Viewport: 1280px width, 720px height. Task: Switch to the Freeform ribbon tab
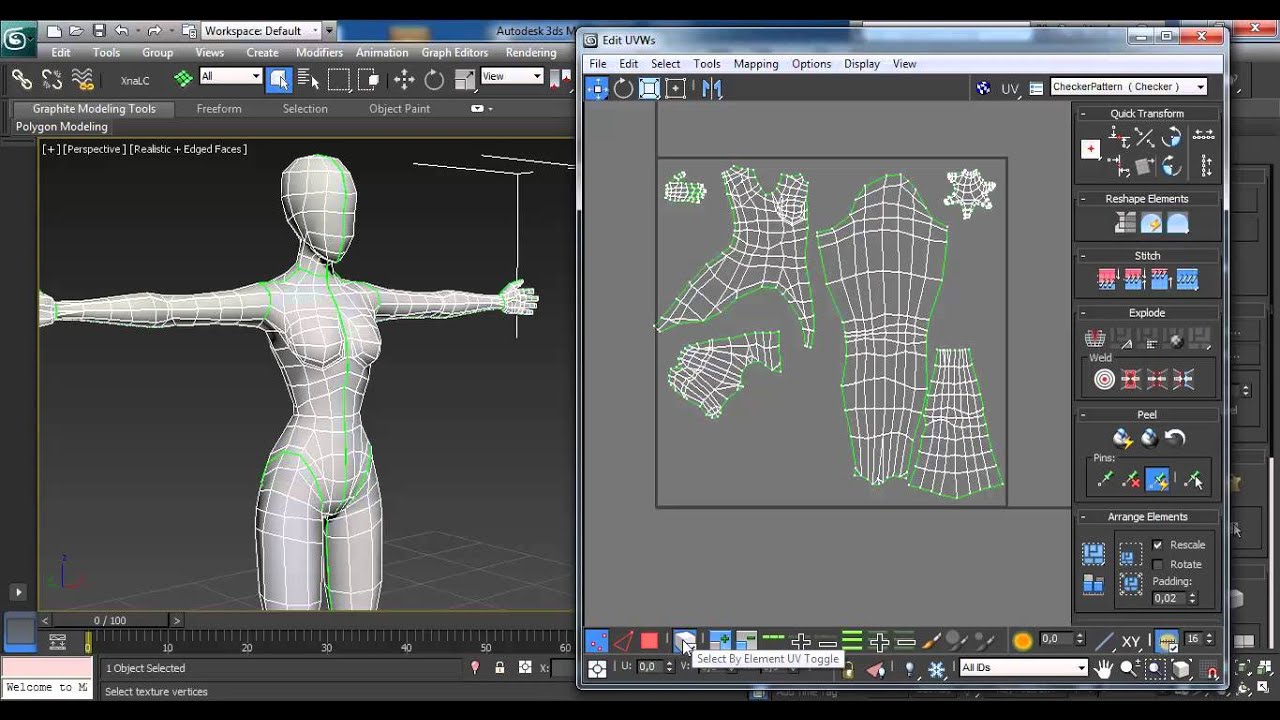point(219,108)
